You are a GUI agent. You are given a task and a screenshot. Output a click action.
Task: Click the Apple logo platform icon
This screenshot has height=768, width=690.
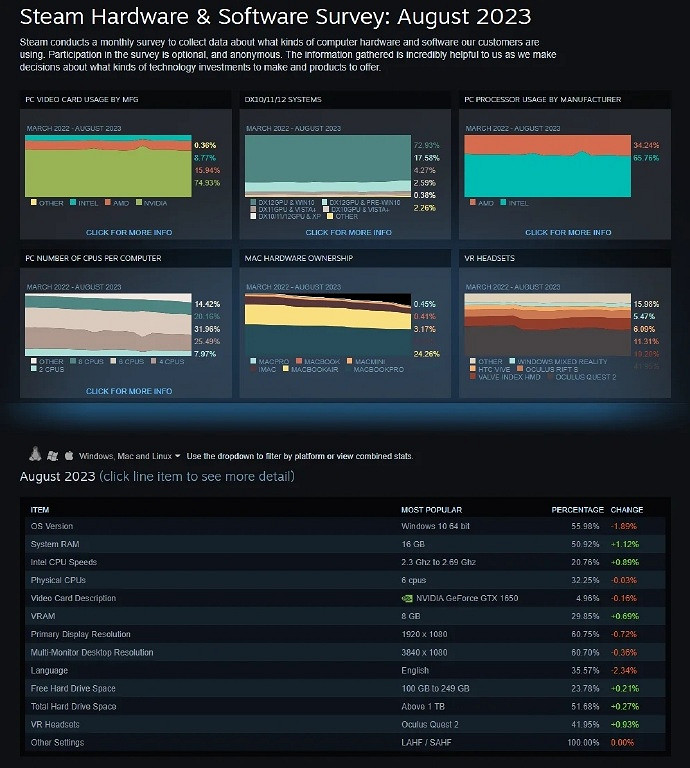69,455
